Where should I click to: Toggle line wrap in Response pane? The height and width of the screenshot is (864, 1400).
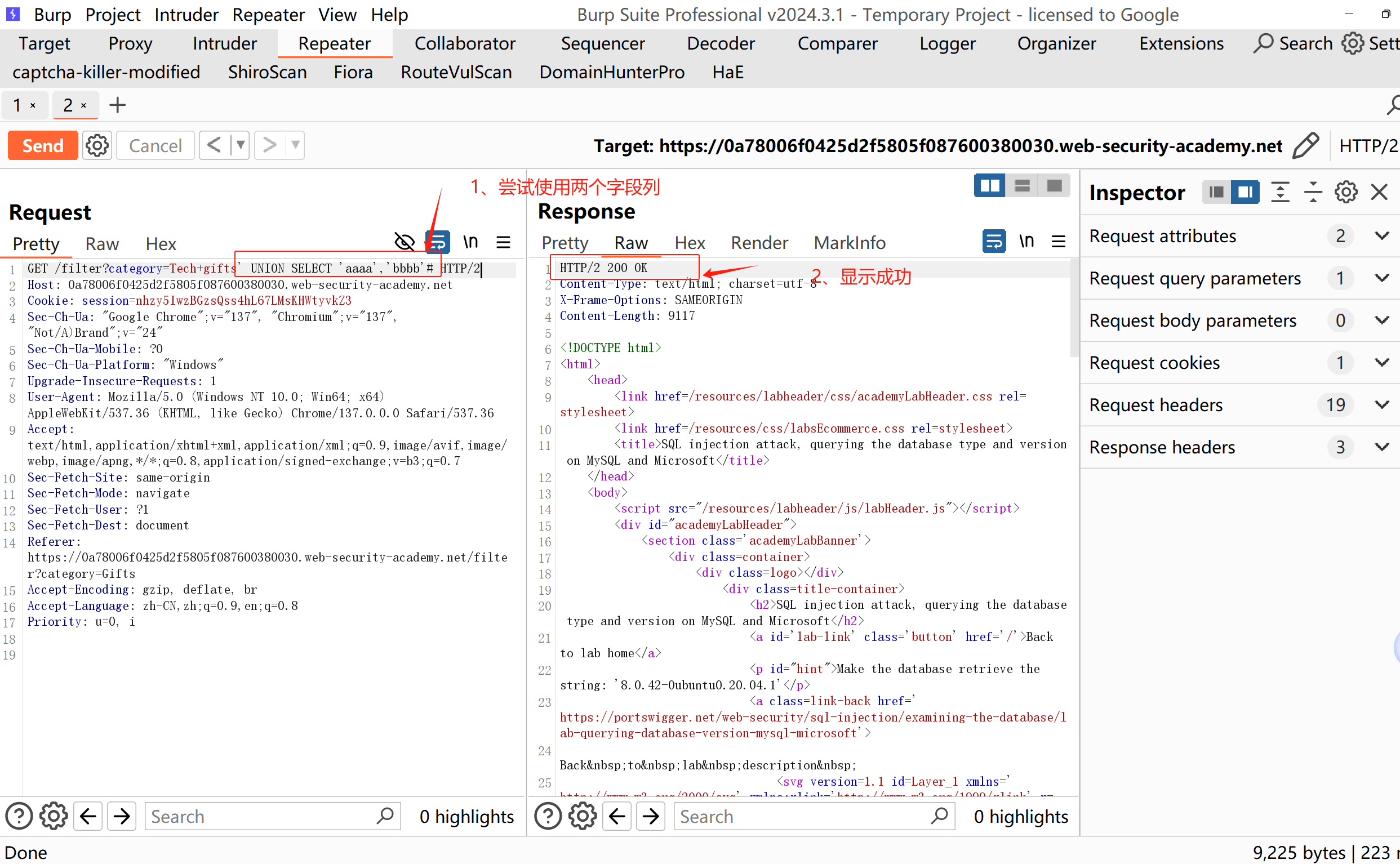click(x=994, y=242)
